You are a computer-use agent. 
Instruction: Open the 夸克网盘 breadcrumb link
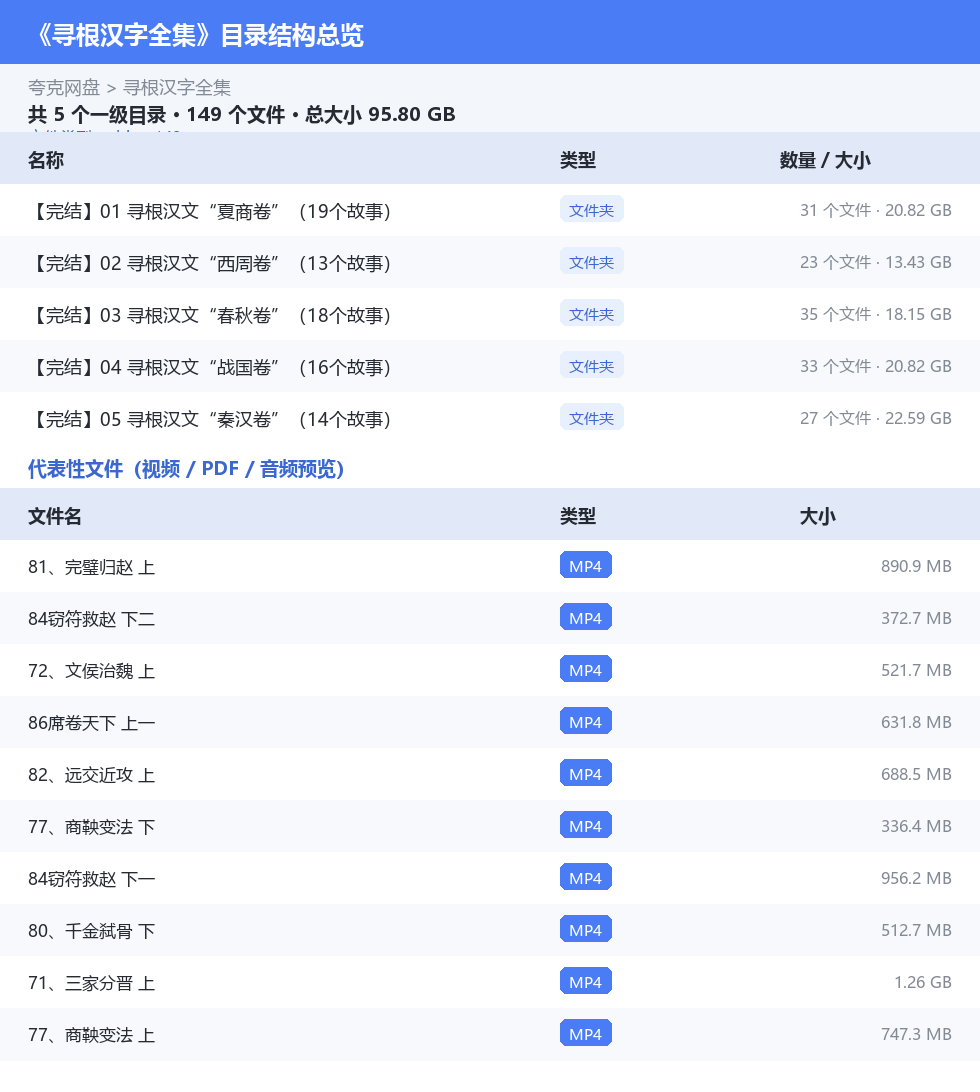64,88
